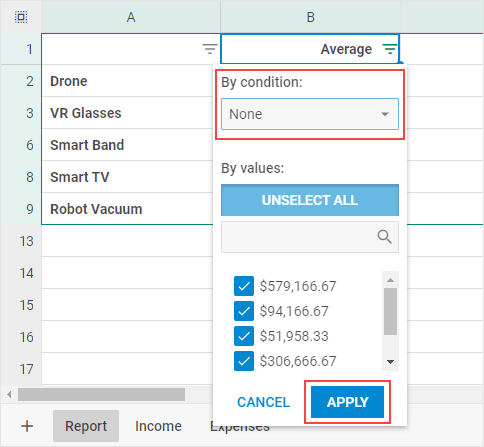Click the $51,958.33 value label

coord(294,336)
